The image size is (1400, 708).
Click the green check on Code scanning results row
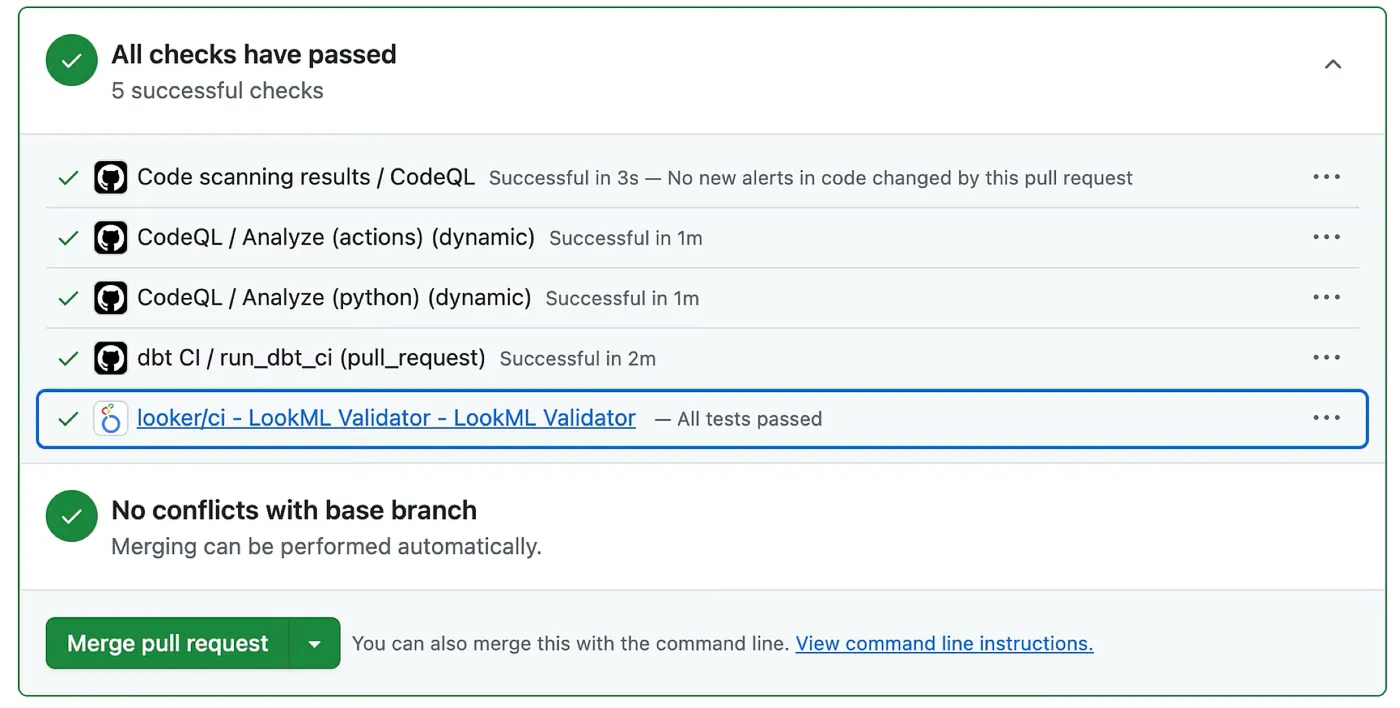pos(67,177)
